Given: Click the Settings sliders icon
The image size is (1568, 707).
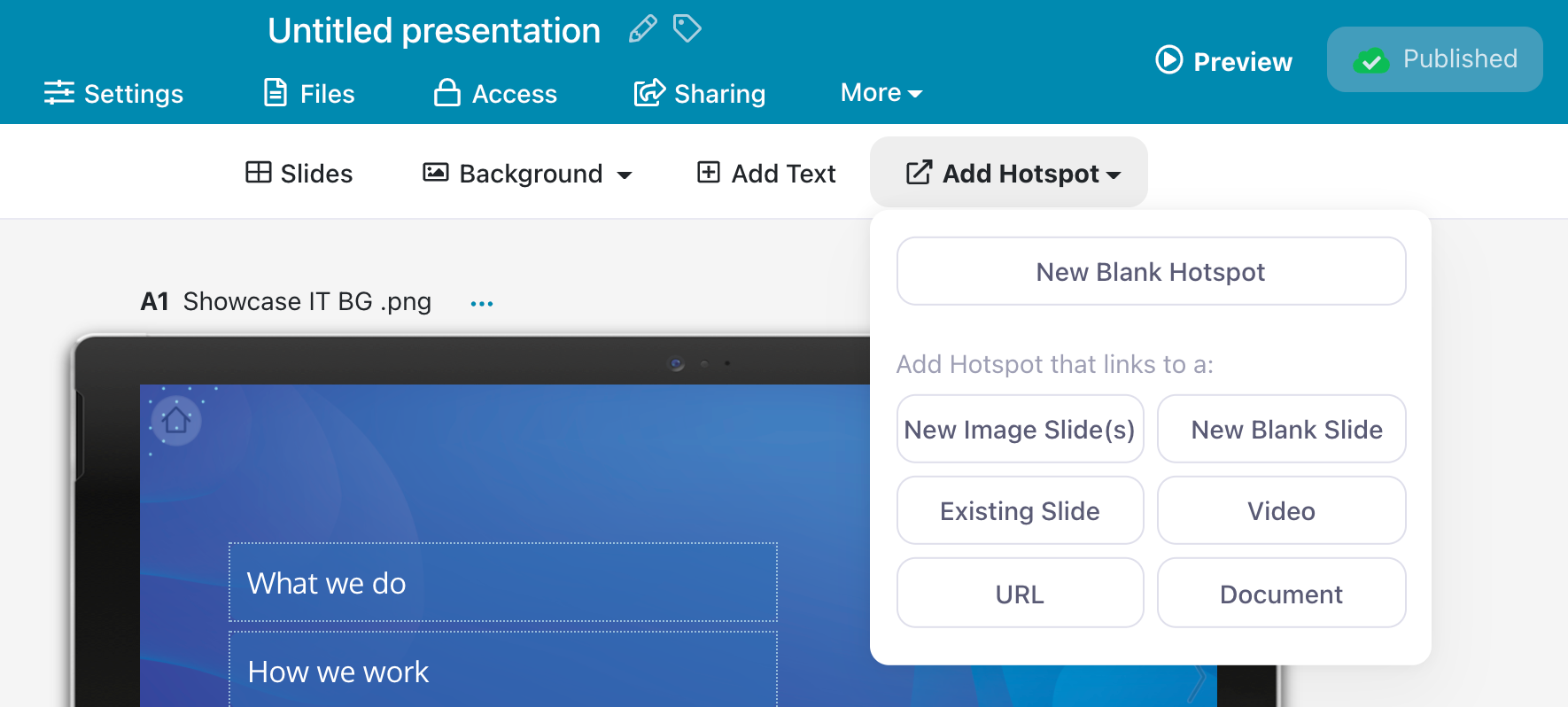Looking at the screenshot, I should [x=59, y=92].
